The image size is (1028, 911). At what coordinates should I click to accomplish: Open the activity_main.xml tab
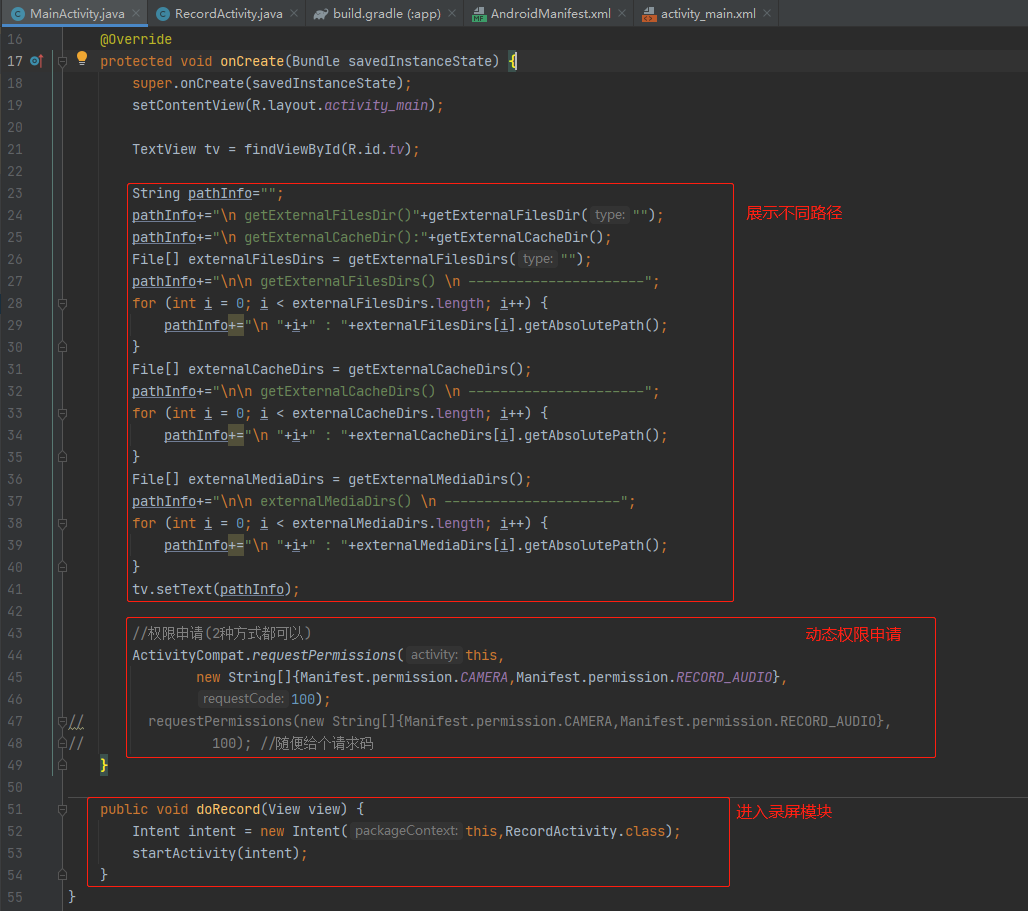(x=708, y=13)
